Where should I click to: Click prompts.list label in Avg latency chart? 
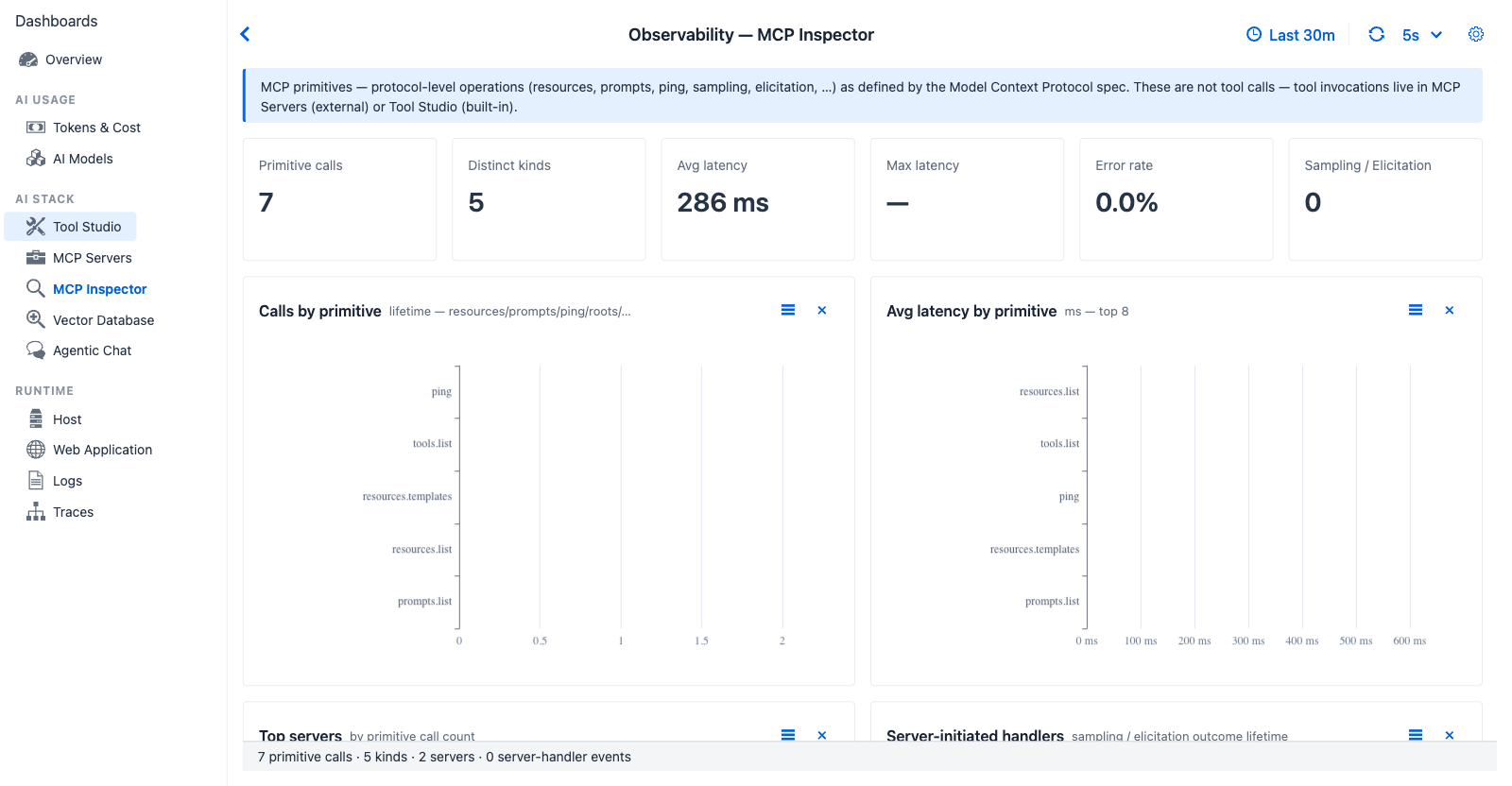[x=1052, y=602]
